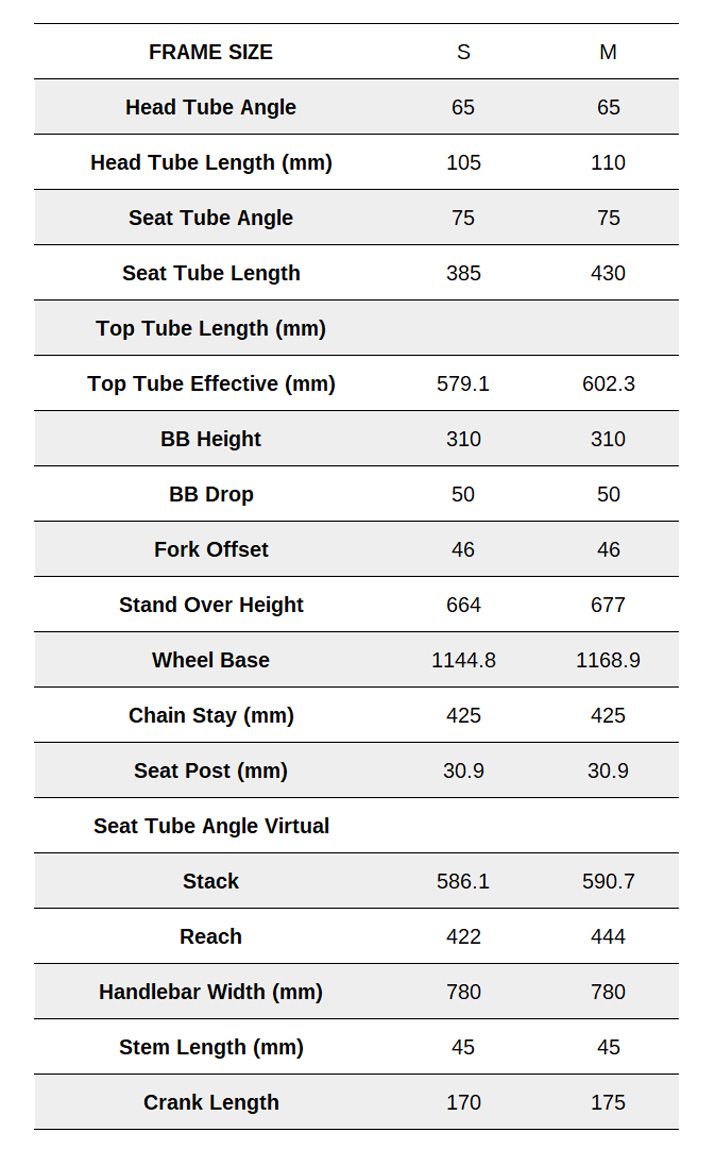Click the Top Tube Effective value 602.3
Screen dimensions: 710x1156
point(608,383)
